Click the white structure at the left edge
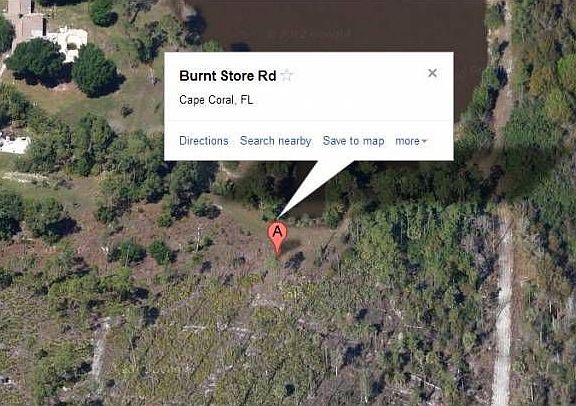 (x=14, y=144)
